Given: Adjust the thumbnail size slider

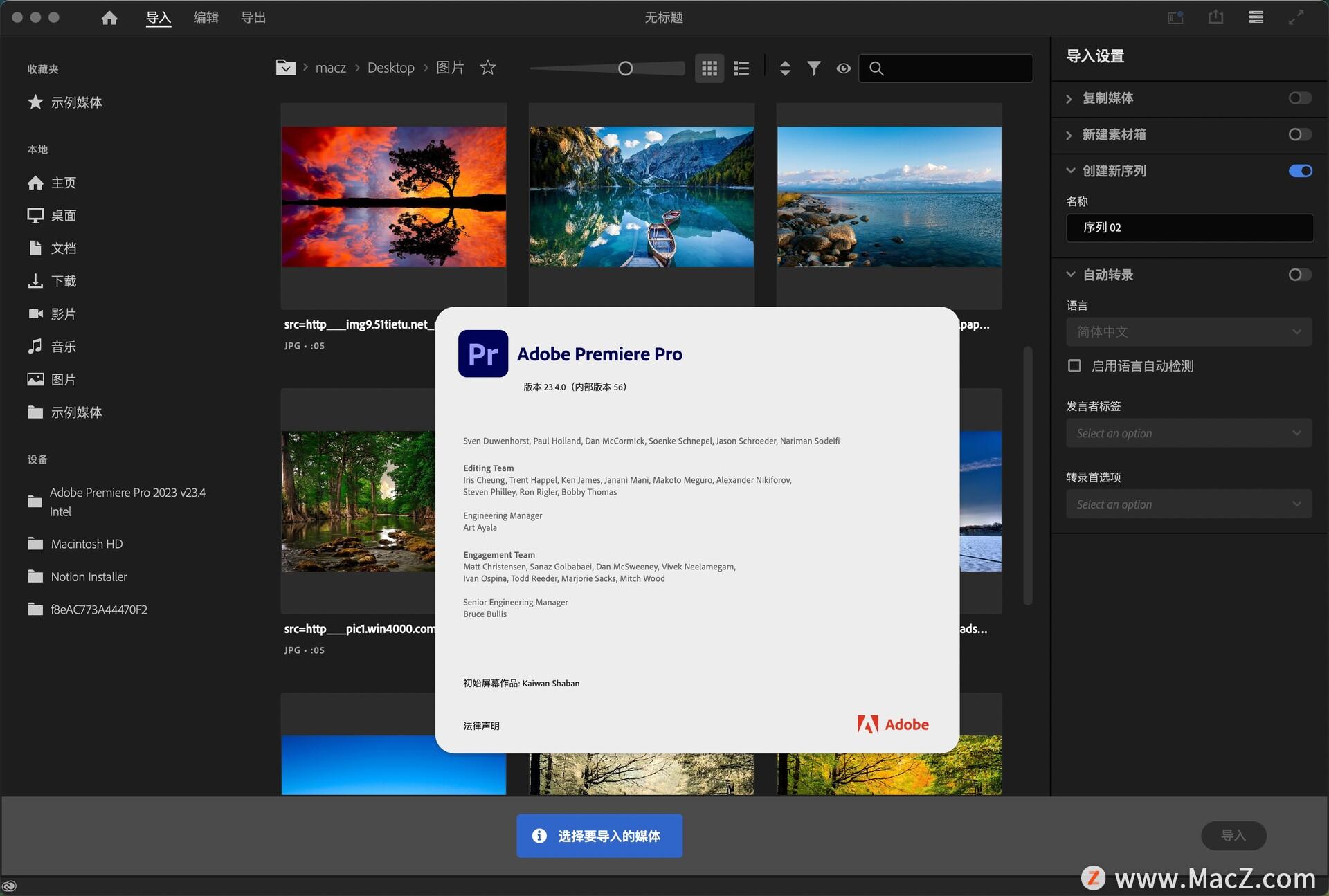Looking at the screenshot, I should 625,68.
